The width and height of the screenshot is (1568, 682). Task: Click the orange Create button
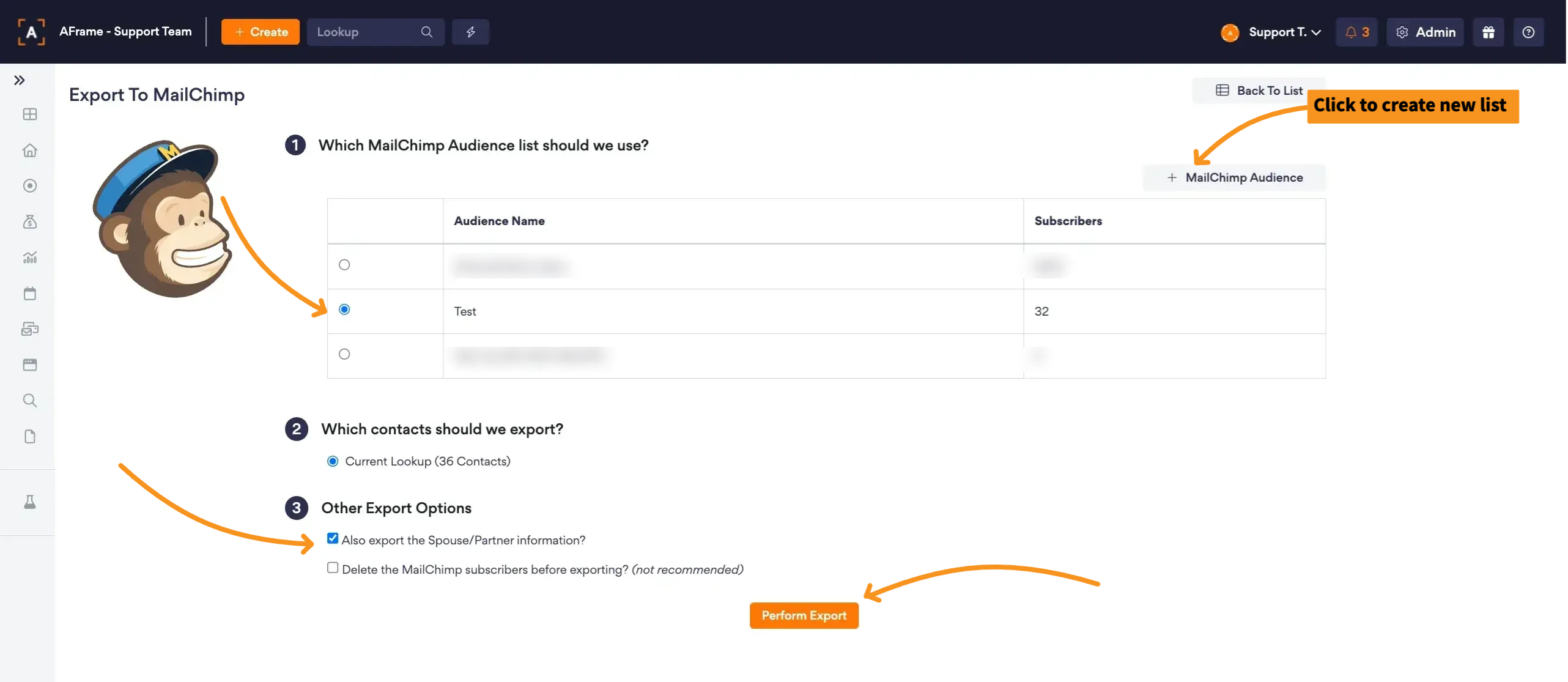pyautogui.click(x=261, y=32)
